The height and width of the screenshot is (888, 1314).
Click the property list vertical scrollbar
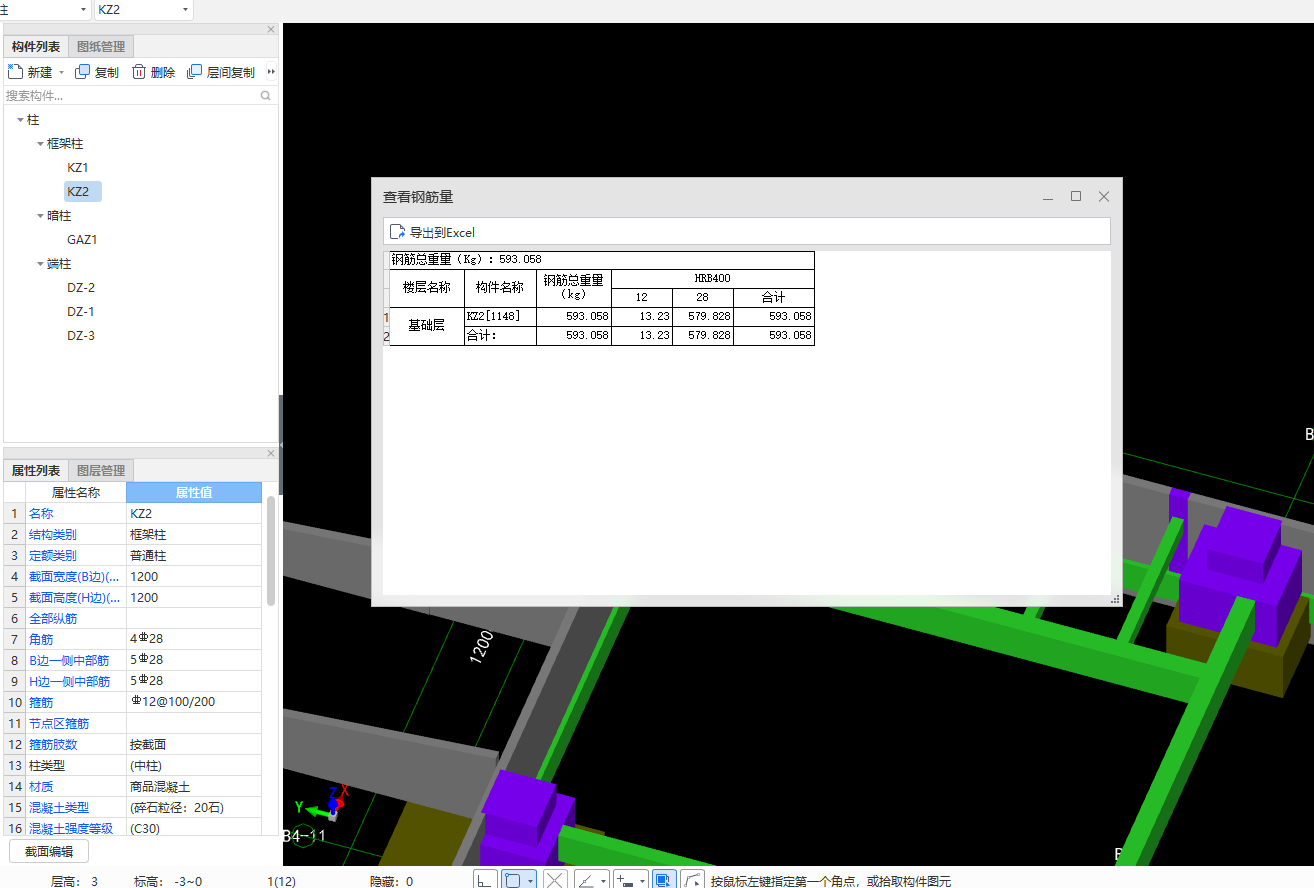271,550
